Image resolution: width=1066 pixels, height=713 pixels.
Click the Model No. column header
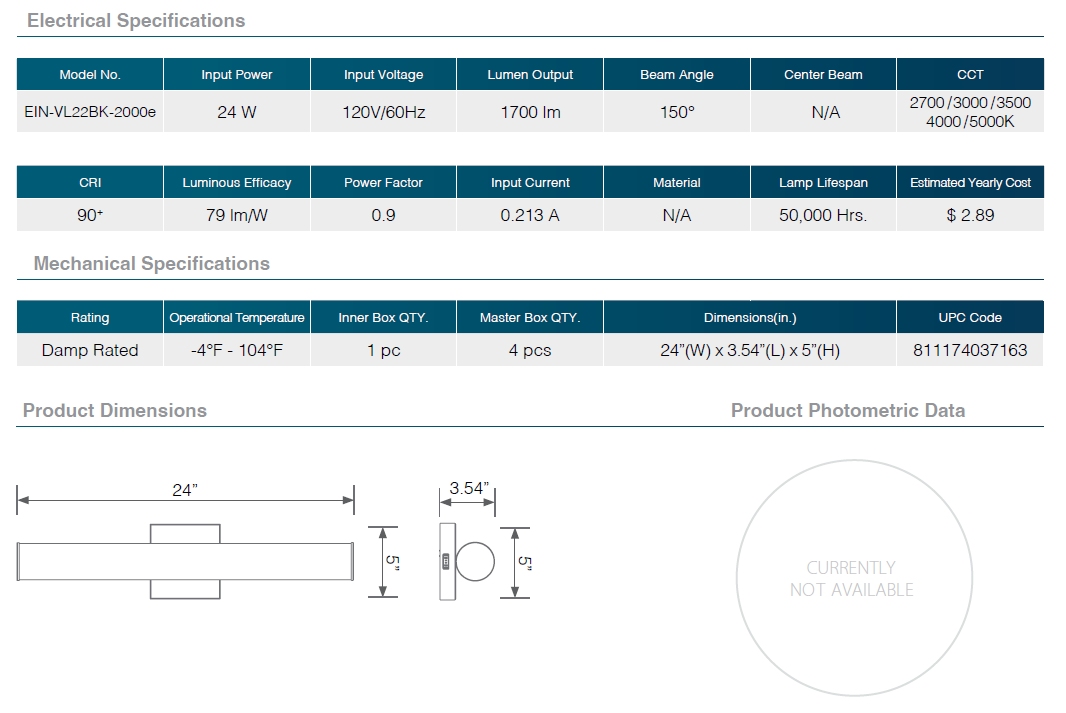click(x=90, y=75)
